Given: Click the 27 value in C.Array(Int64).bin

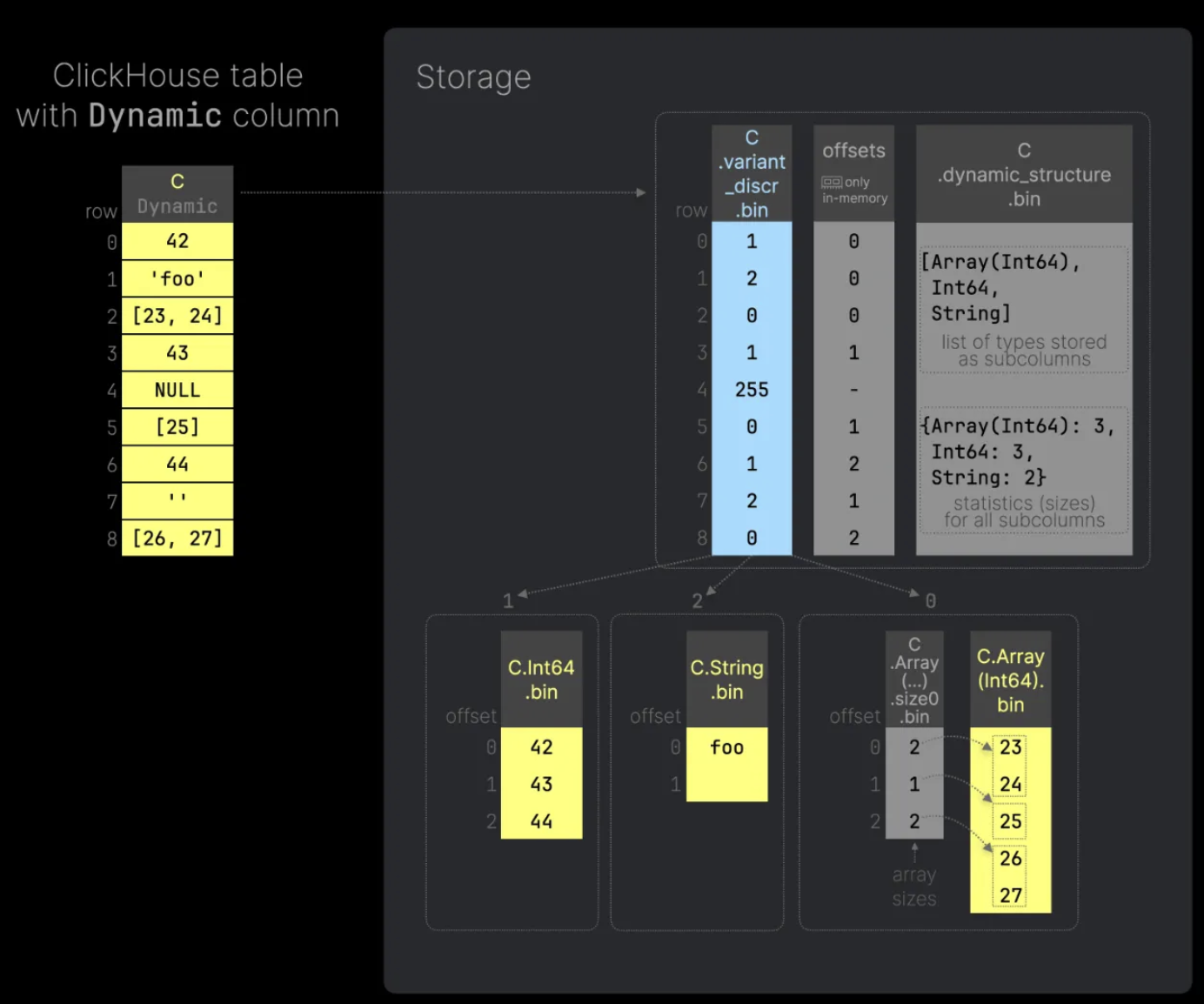Looking at the screenshot, I should [1010, 895].
